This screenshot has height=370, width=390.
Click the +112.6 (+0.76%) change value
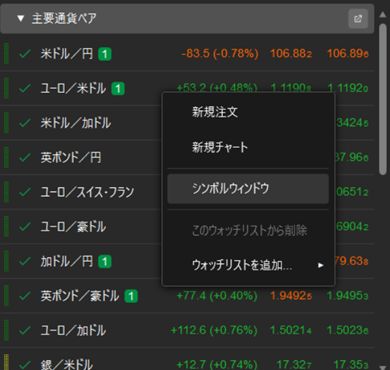(x=214, y=330)
